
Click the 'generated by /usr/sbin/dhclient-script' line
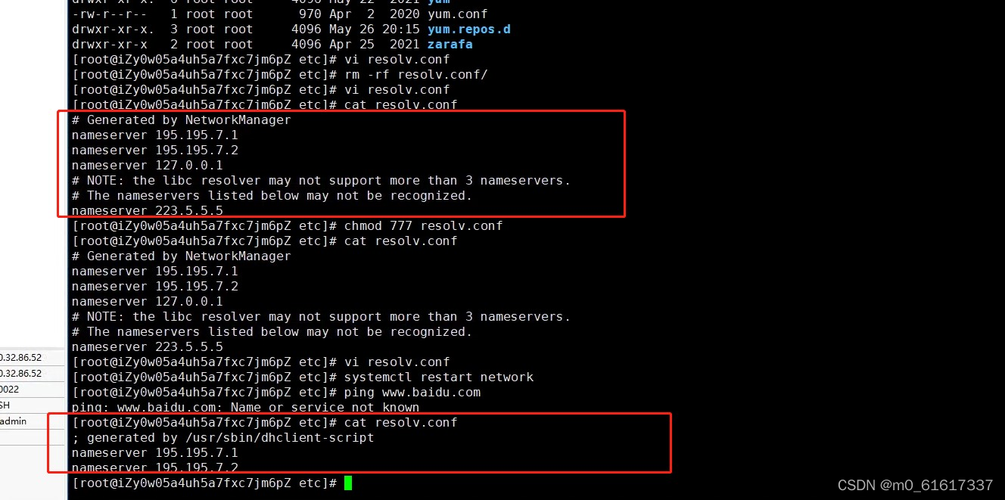[223, 438]
